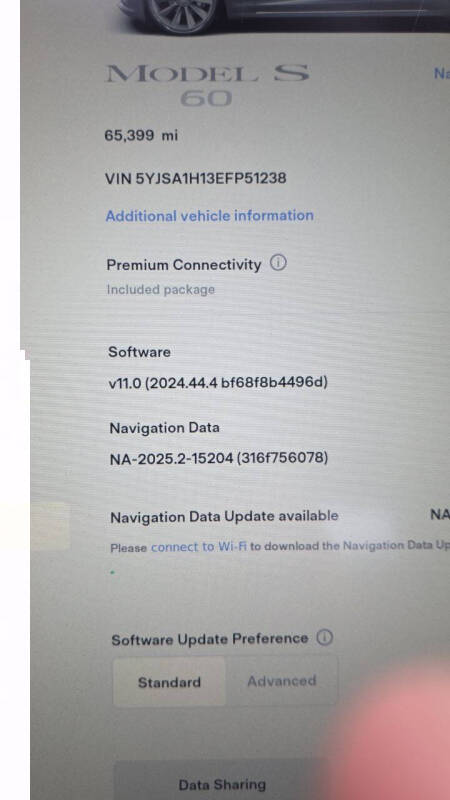Tap the Model S 60 badge
The image size is (450, 800).
click(x=207, y=86)
